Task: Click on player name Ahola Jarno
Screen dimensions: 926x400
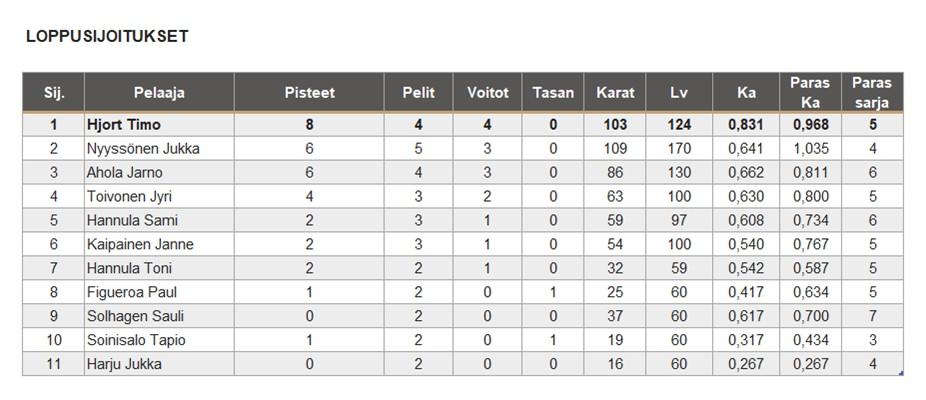Action: 125,173
